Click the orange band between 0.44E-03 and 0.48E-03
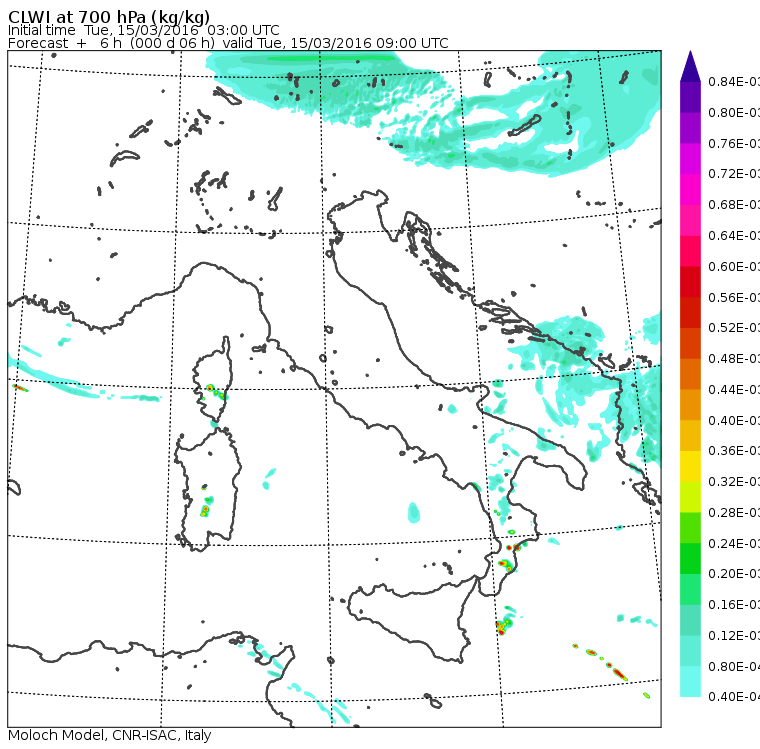The width and height of the screenshot is (760, 749). click(x=690, y=374)
